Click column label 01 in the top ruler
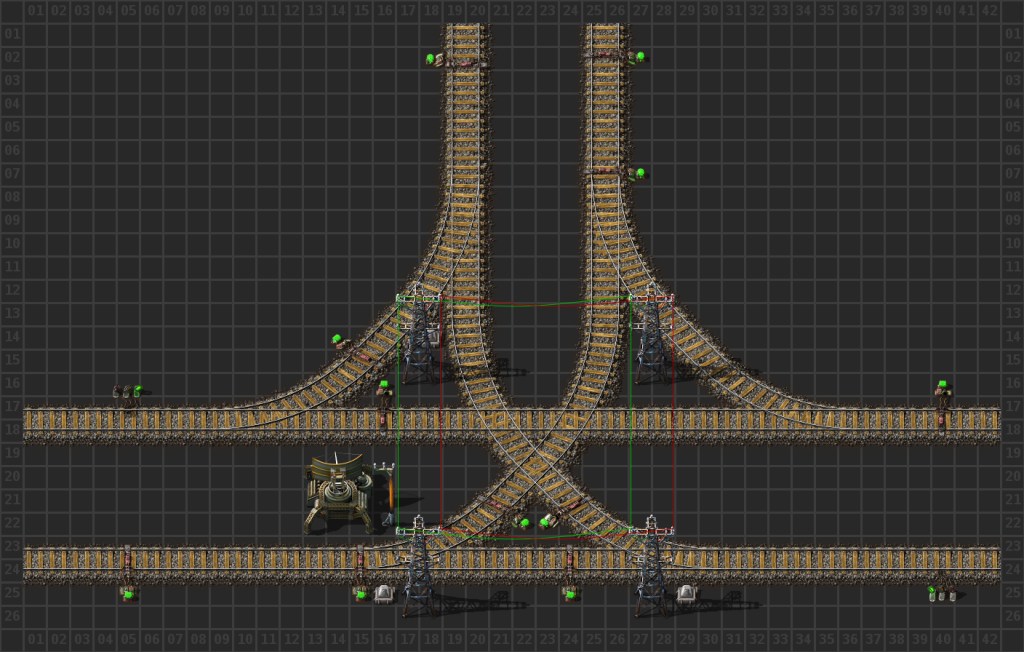 [x=35, y=10]
